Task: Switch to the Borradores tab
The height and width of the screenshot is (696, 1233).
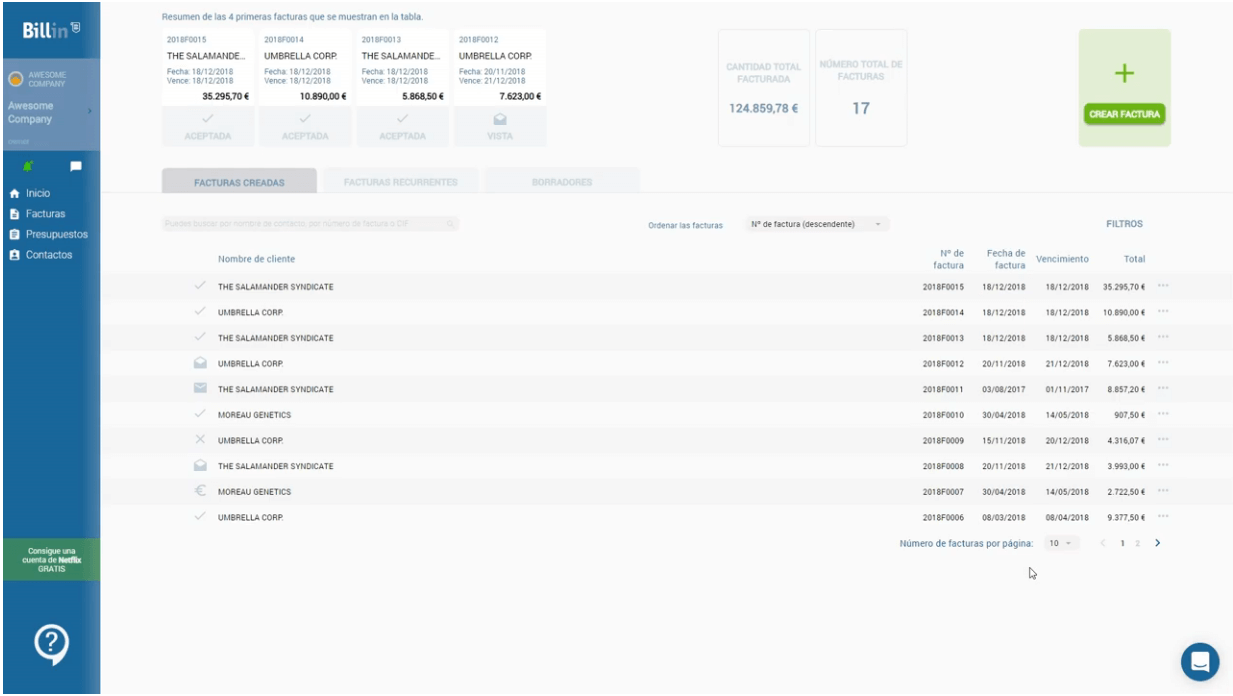Action: pyautogui.click(x=562, y=182)
